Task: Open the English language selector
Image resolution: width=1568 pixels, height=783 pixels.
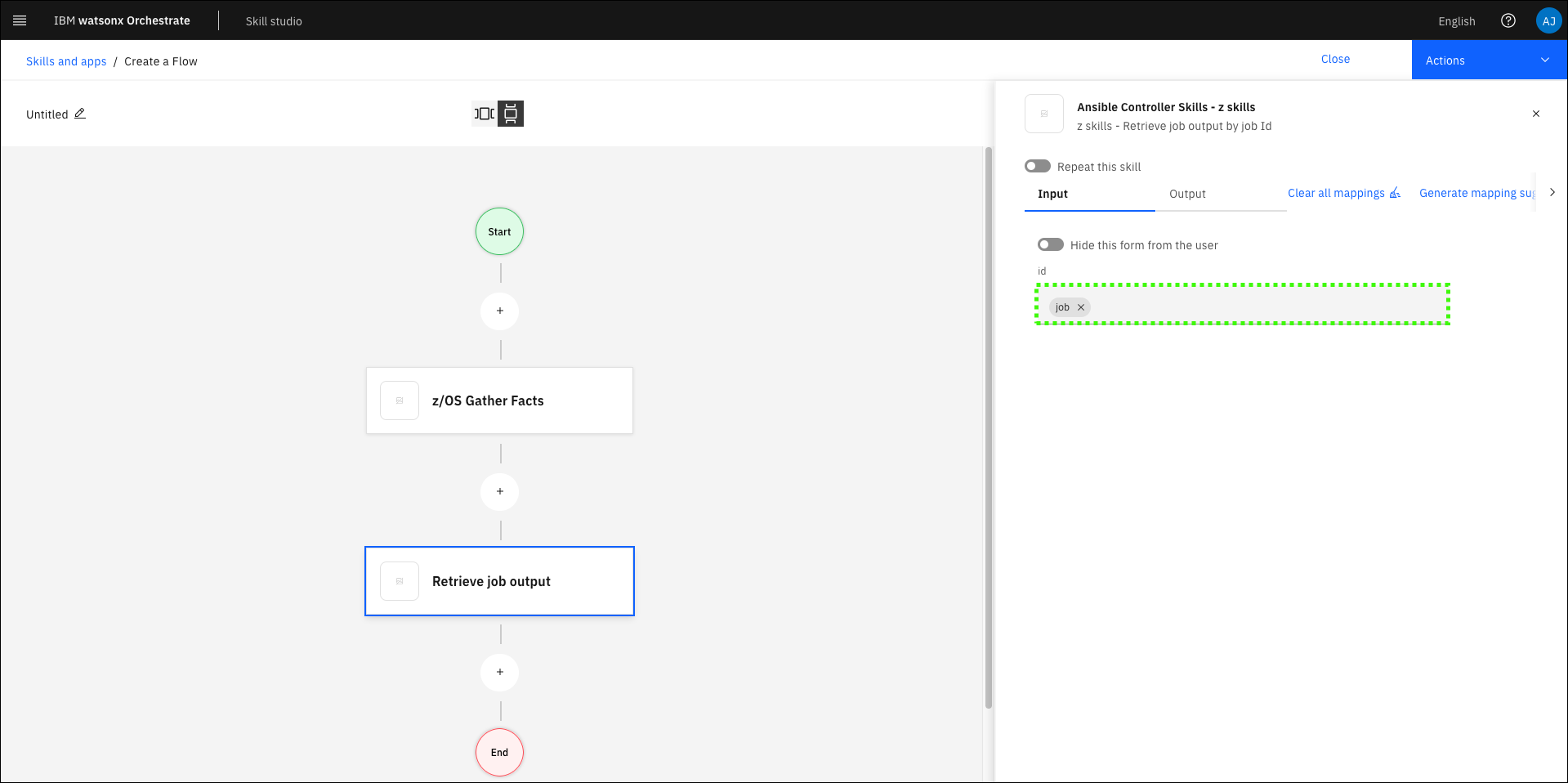Action: click(x=1456, y=21)
